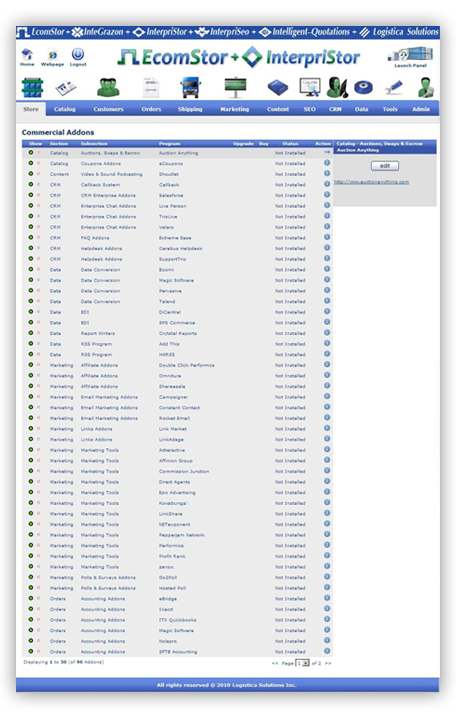The image size is (456, 719).
Task: Toggle green show button for LinkShare row
Action: [31, 513]
